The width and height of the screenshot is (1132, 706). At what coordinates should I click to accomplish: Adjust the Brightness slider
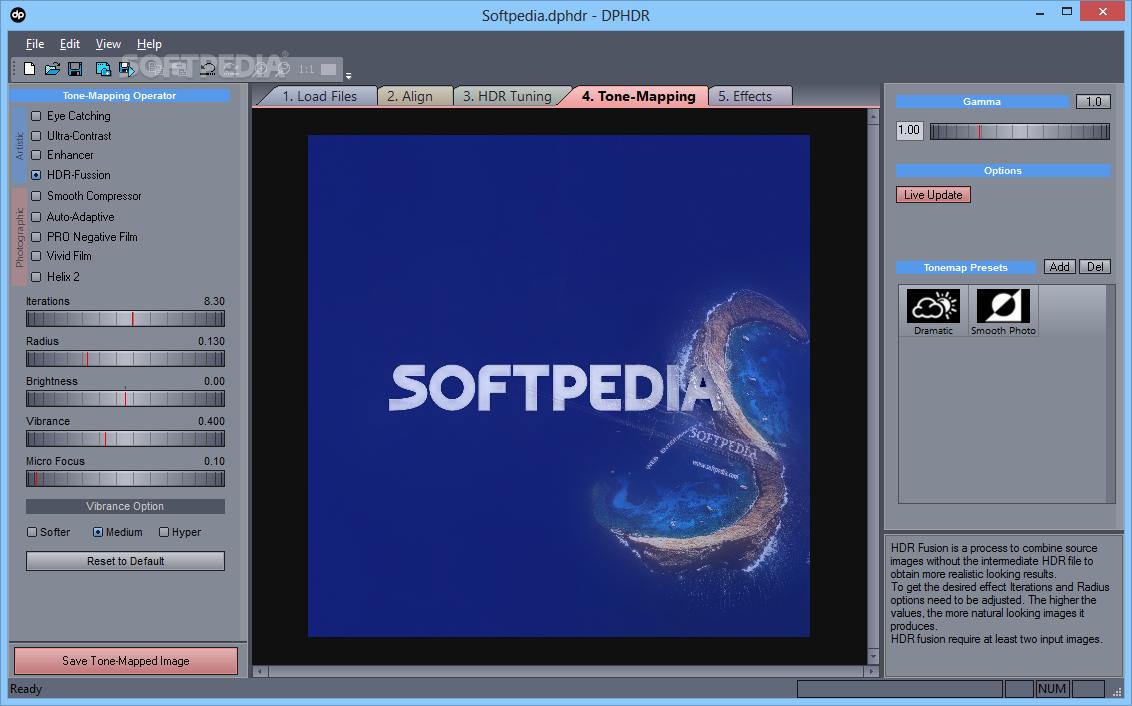pyautogui.click(x=126, y=398)
